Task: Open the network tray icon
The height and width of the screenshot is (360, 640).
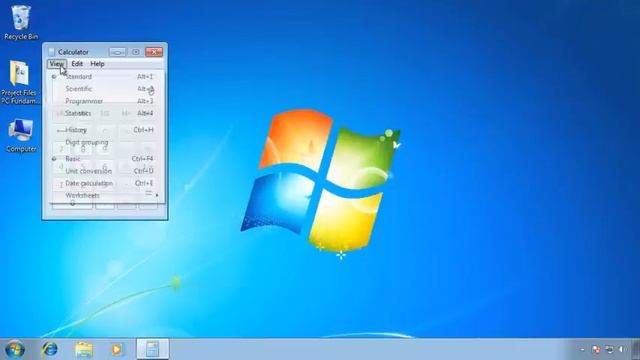Action: click(609, 349)
